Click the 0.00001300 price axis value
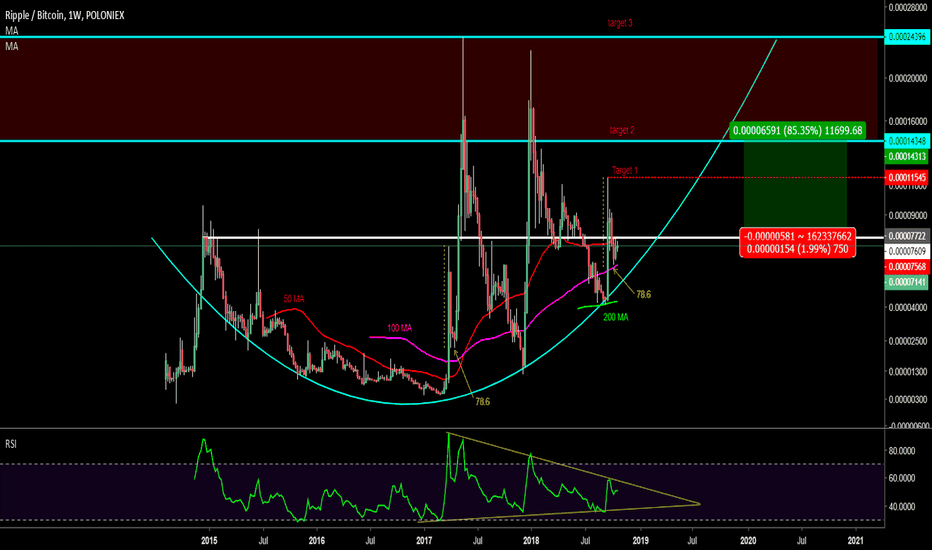This screenshot has width=932, height=550. click(908, 372)
